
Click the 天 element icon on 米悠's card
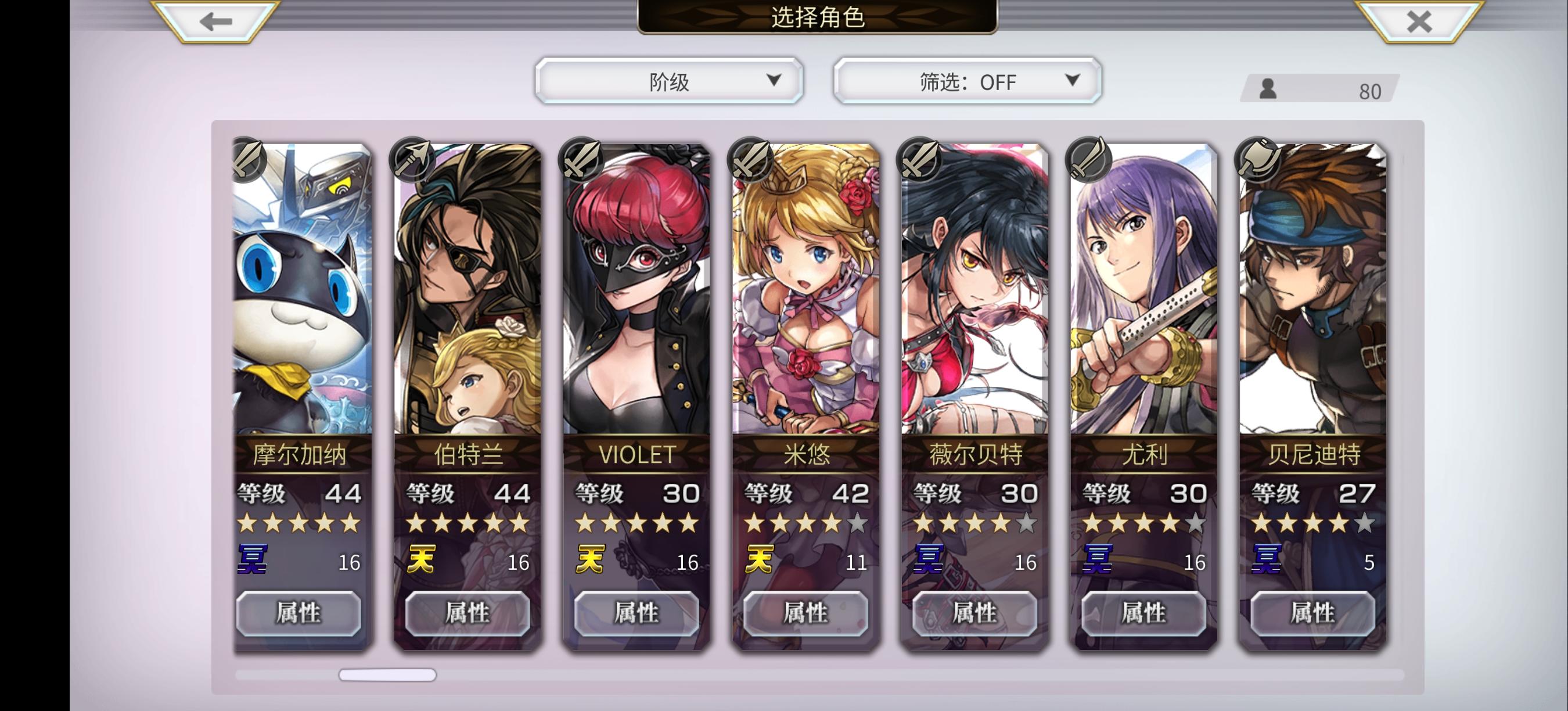click(x=759, y=559)
